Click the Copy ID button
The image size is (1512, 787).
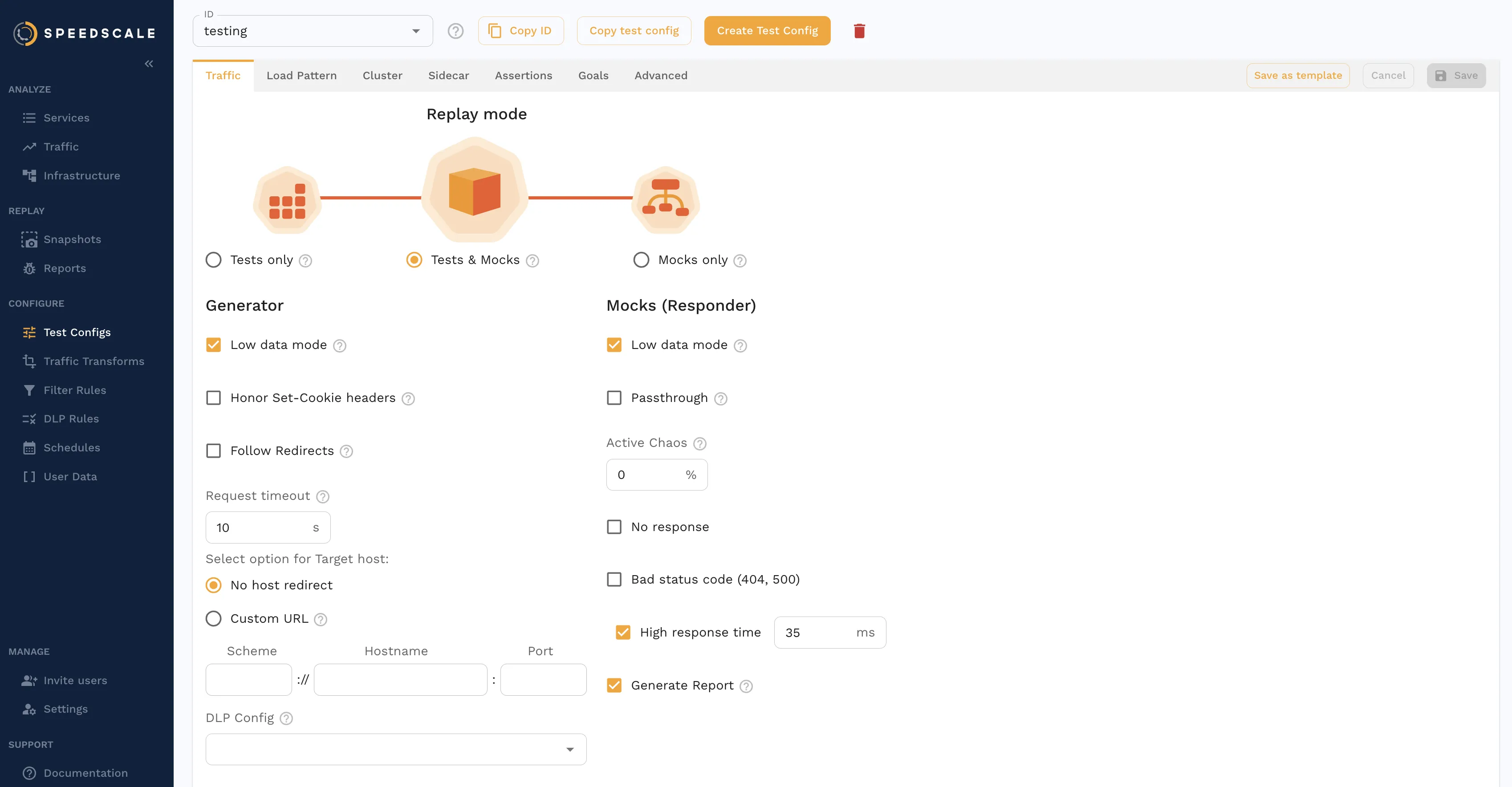(x=520, y=31)
